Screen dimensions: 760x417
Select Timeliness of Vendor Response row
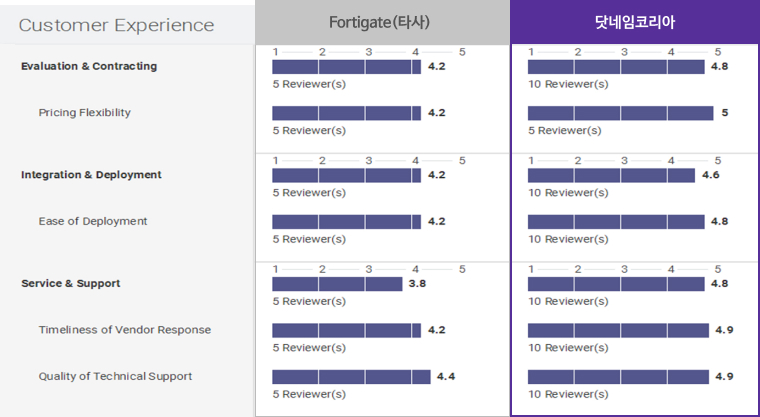(125, 330)
